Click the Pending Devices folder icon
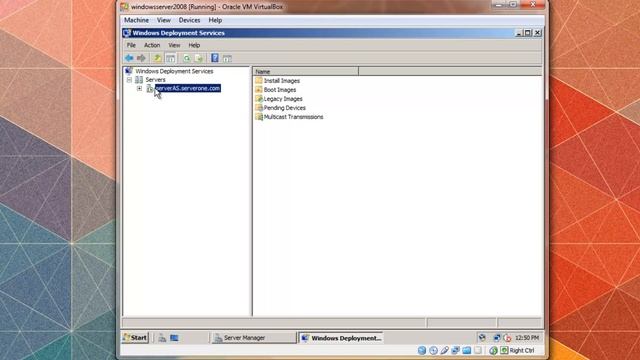This screenshot has height=360, width=640. pyautogui.click(x=259, y=108)
